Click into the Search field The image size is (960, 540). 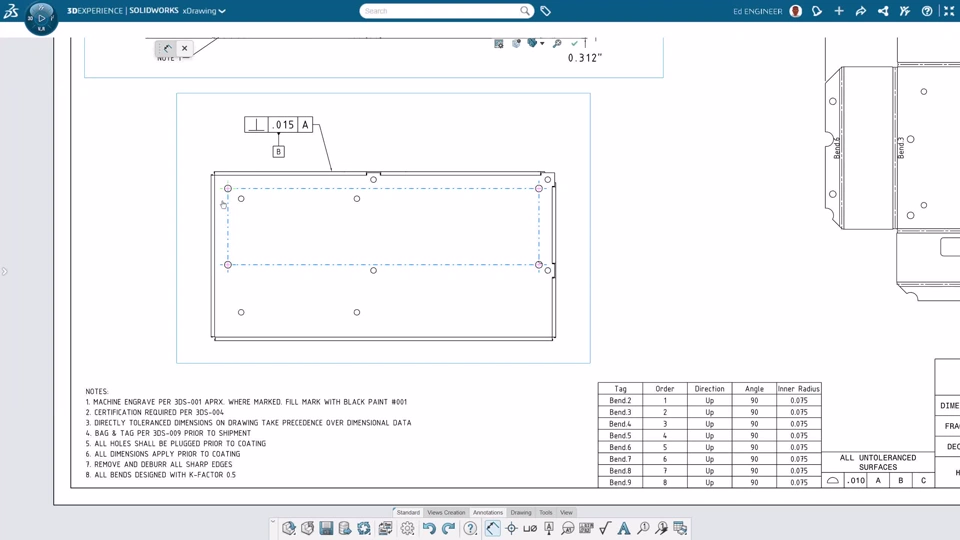tap(441, 11)
